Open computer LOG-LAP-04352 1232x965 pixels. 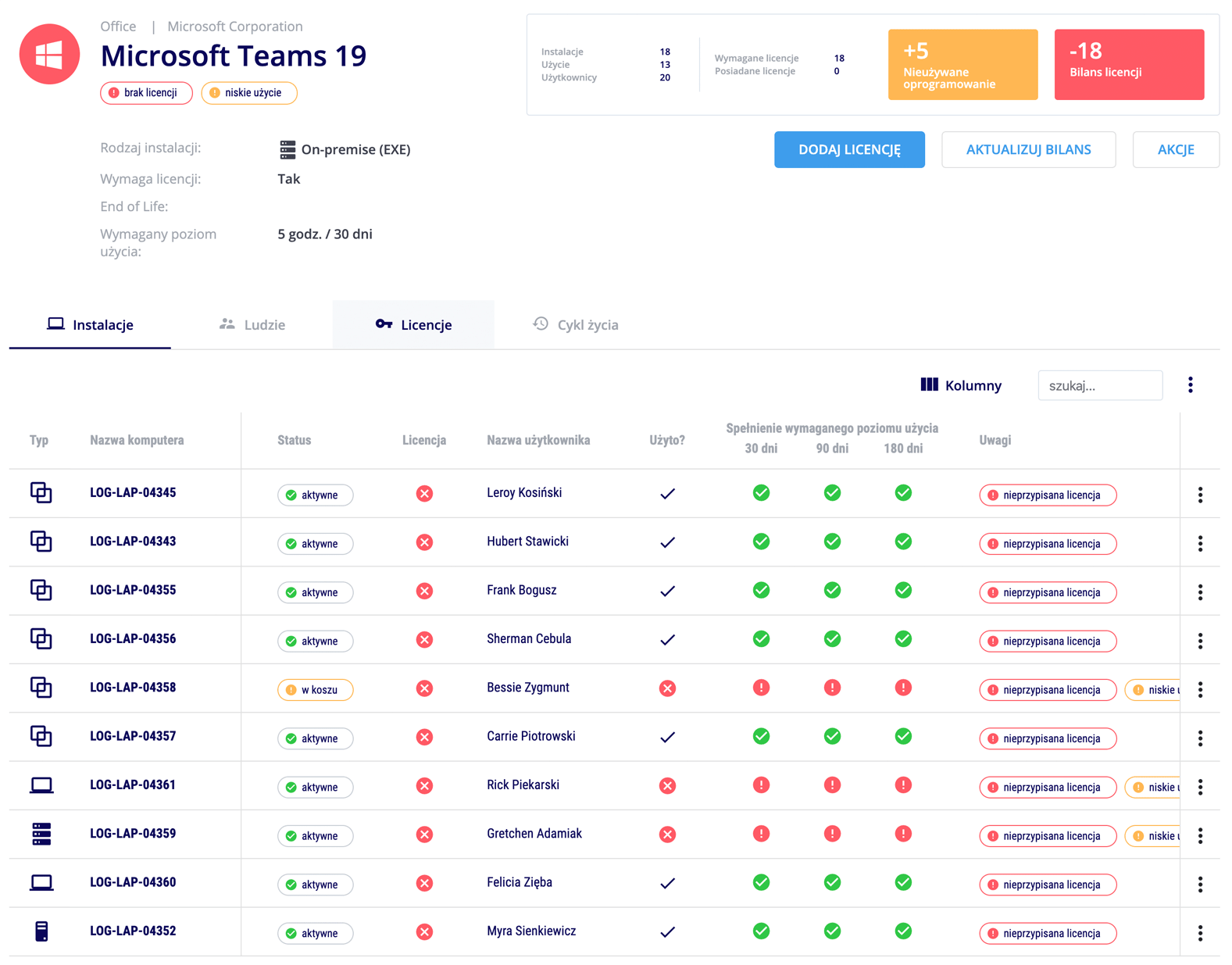coord(133,931)
